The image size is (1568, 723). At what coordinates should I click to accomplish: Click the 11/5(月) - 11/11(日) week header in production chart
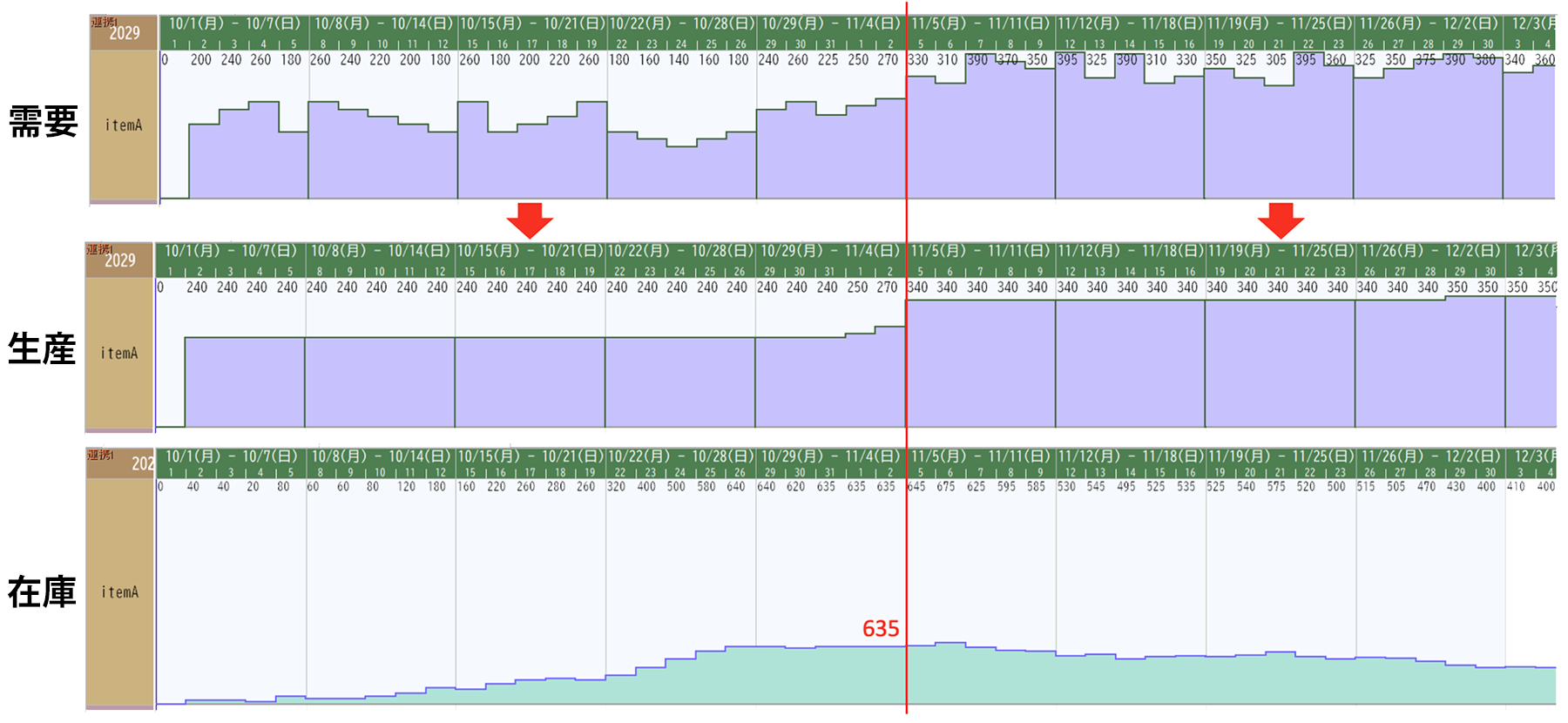click(981, 251)
